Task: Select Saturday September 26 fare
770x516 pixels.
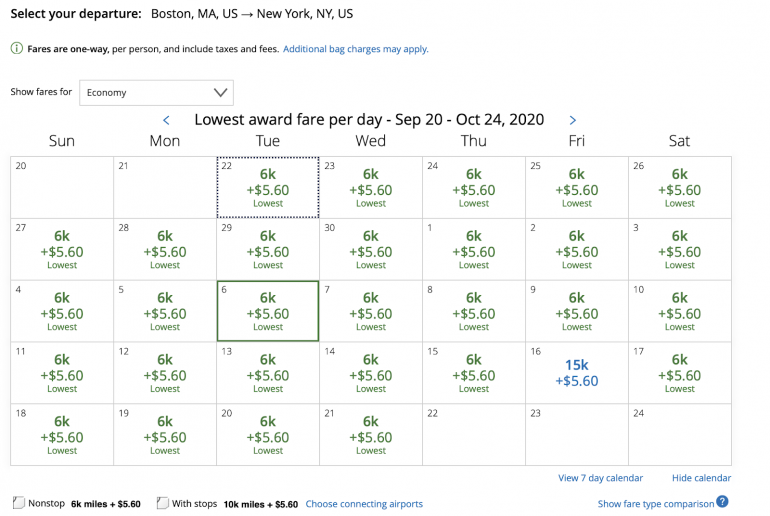Action: tap(679, 187)
